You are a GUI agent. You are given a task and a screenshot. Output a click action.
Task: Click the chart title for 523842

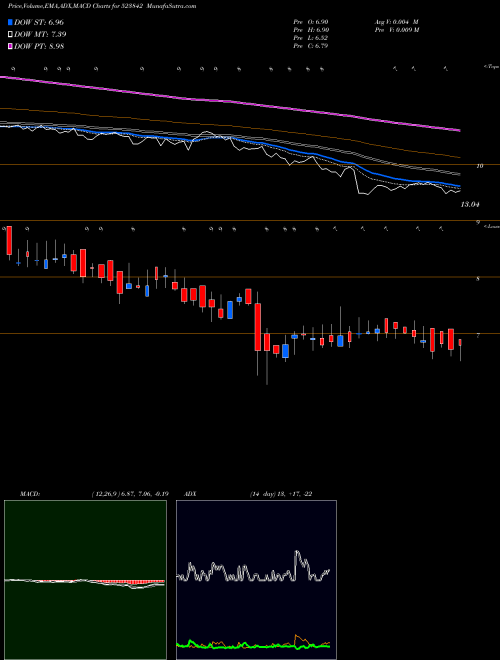(102, 6)
